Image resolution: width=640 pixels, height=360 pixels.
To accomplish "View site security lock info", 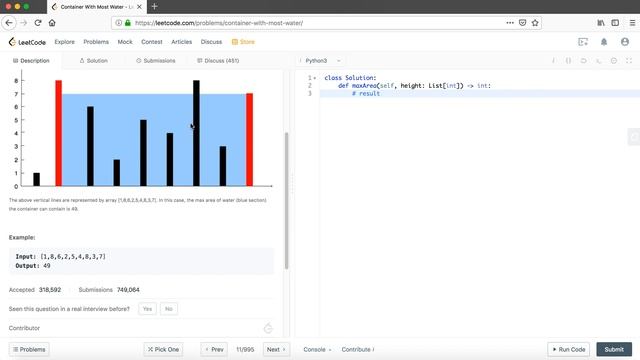I will pos(128,23).
